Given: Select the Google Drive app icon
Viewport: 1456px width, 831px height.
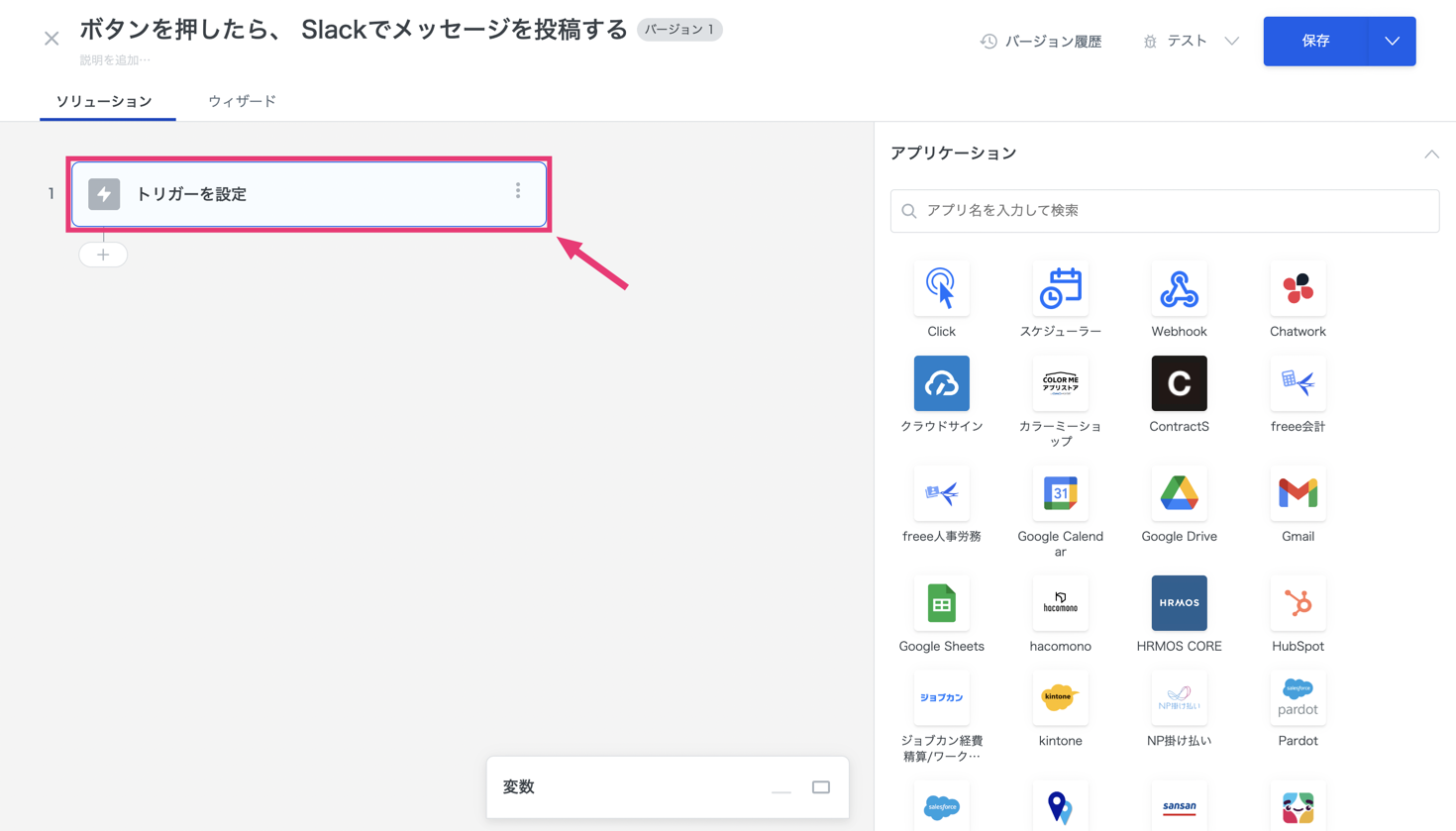Looking at the screenshot, I should [x=1179, y=493].
